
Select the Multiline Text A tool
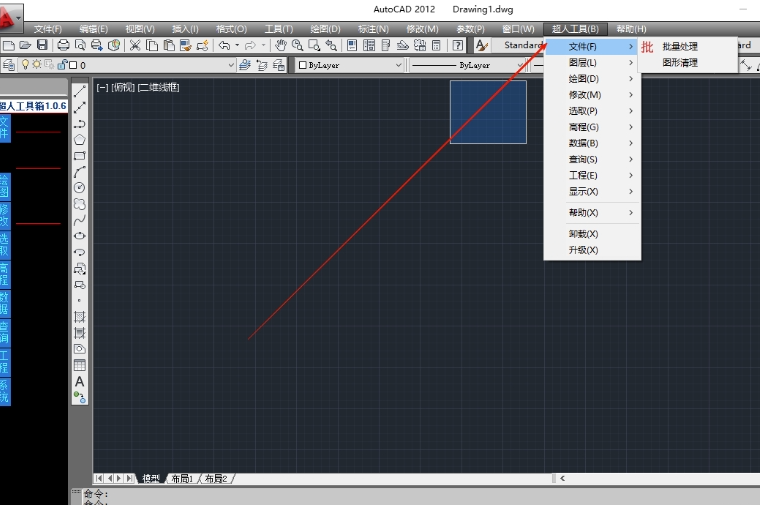79,382
